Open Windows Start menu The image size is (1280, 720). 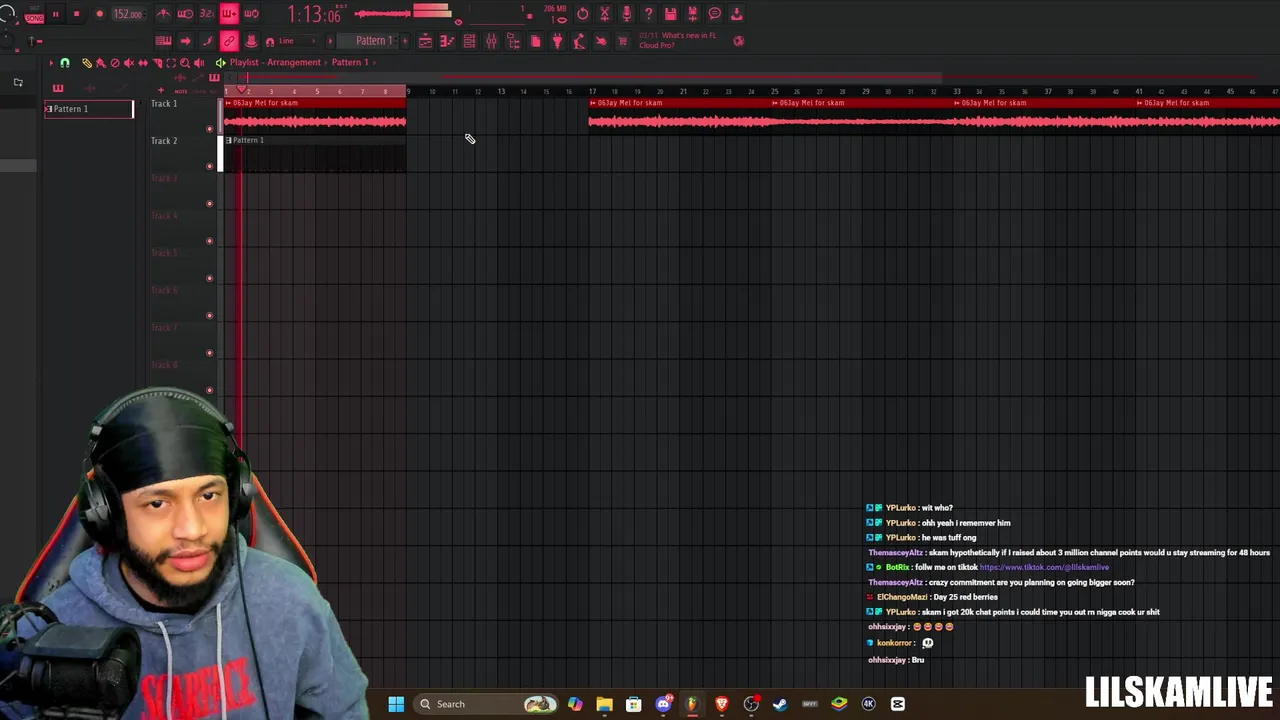[396, 704]
